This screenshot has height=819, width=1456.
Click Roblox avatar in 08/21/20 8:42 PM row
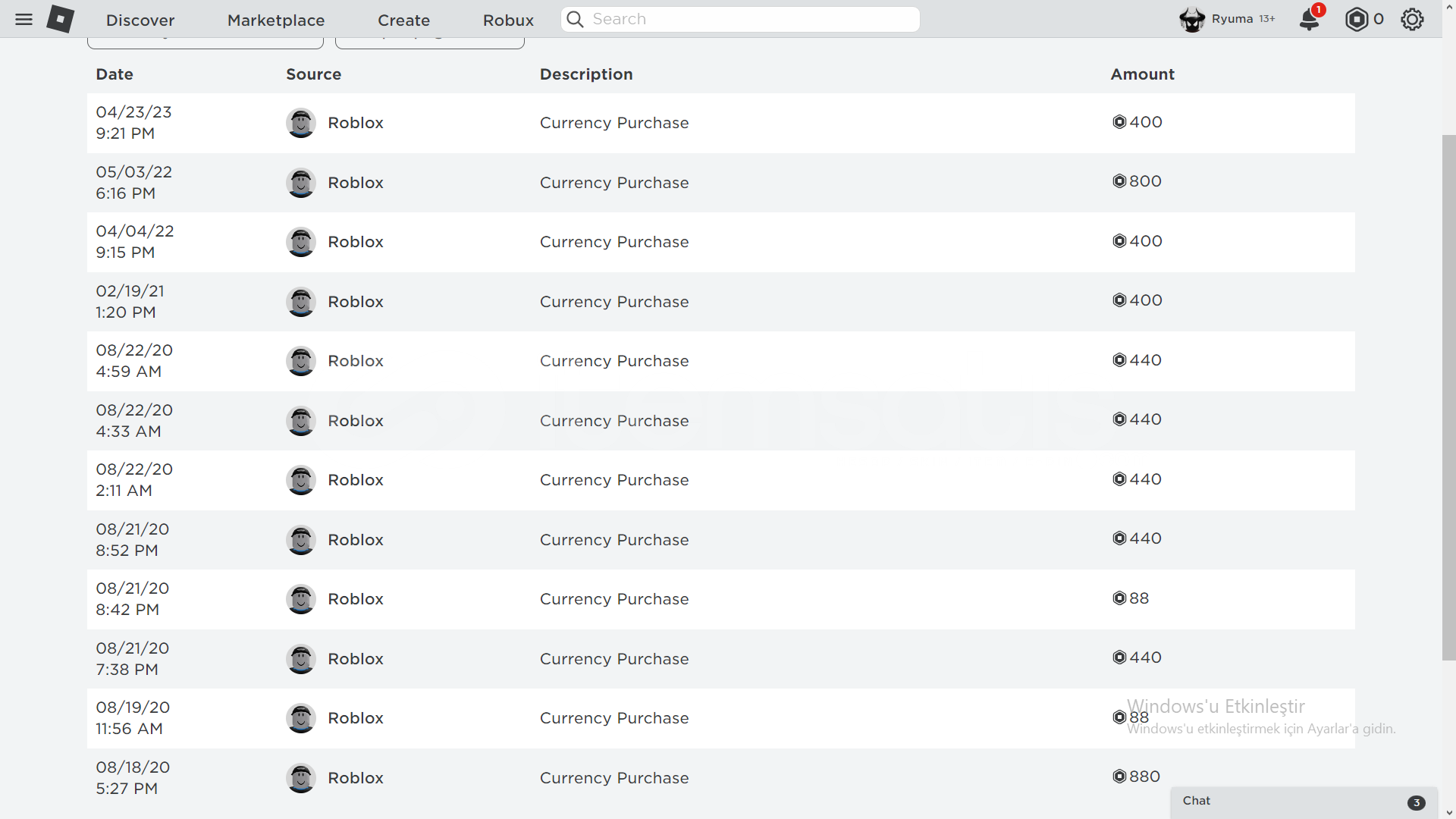click(x=301, y=599)
